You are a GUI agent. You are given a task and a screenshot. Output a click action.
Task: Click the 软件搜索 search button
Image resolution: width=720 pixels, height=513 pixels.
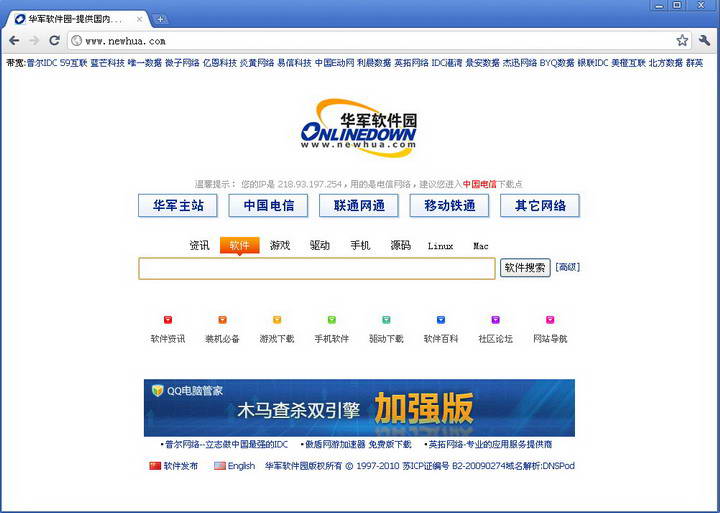click(x=525, y=268)
